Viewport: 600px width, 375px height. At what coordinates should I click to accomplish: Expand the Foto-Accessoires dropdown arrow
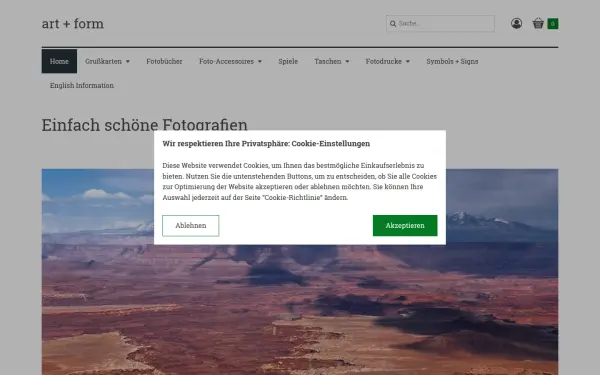point(260,62)
